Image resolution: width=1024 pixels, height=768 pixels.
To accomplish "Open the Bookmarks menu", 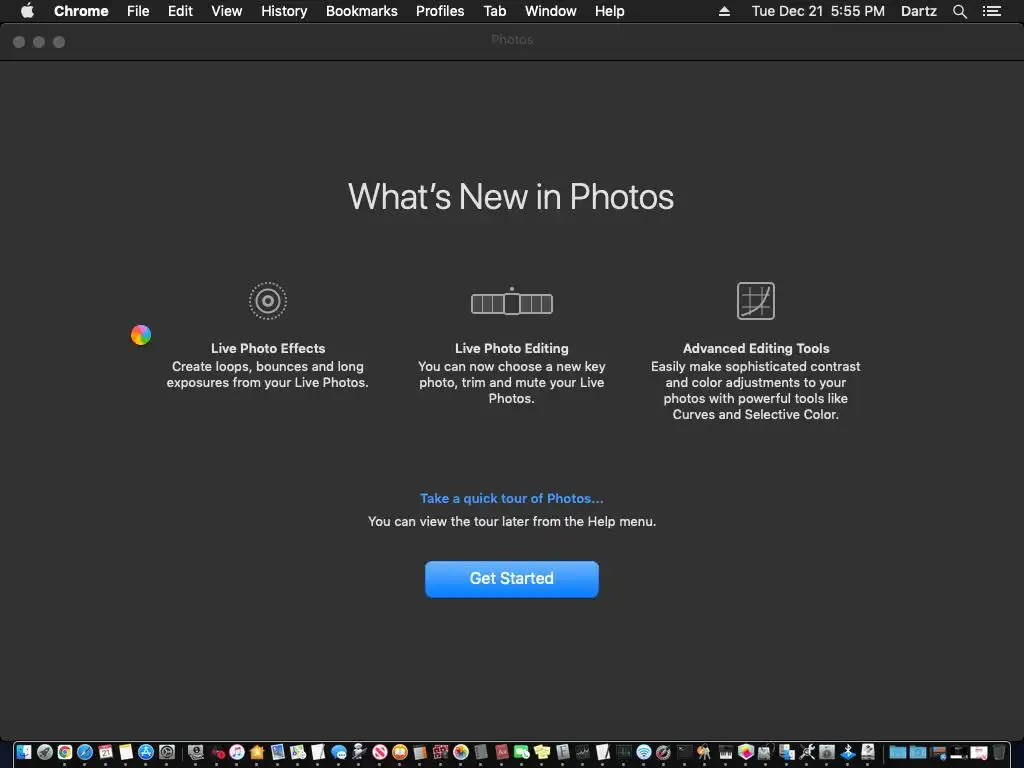I will [361, 11].
